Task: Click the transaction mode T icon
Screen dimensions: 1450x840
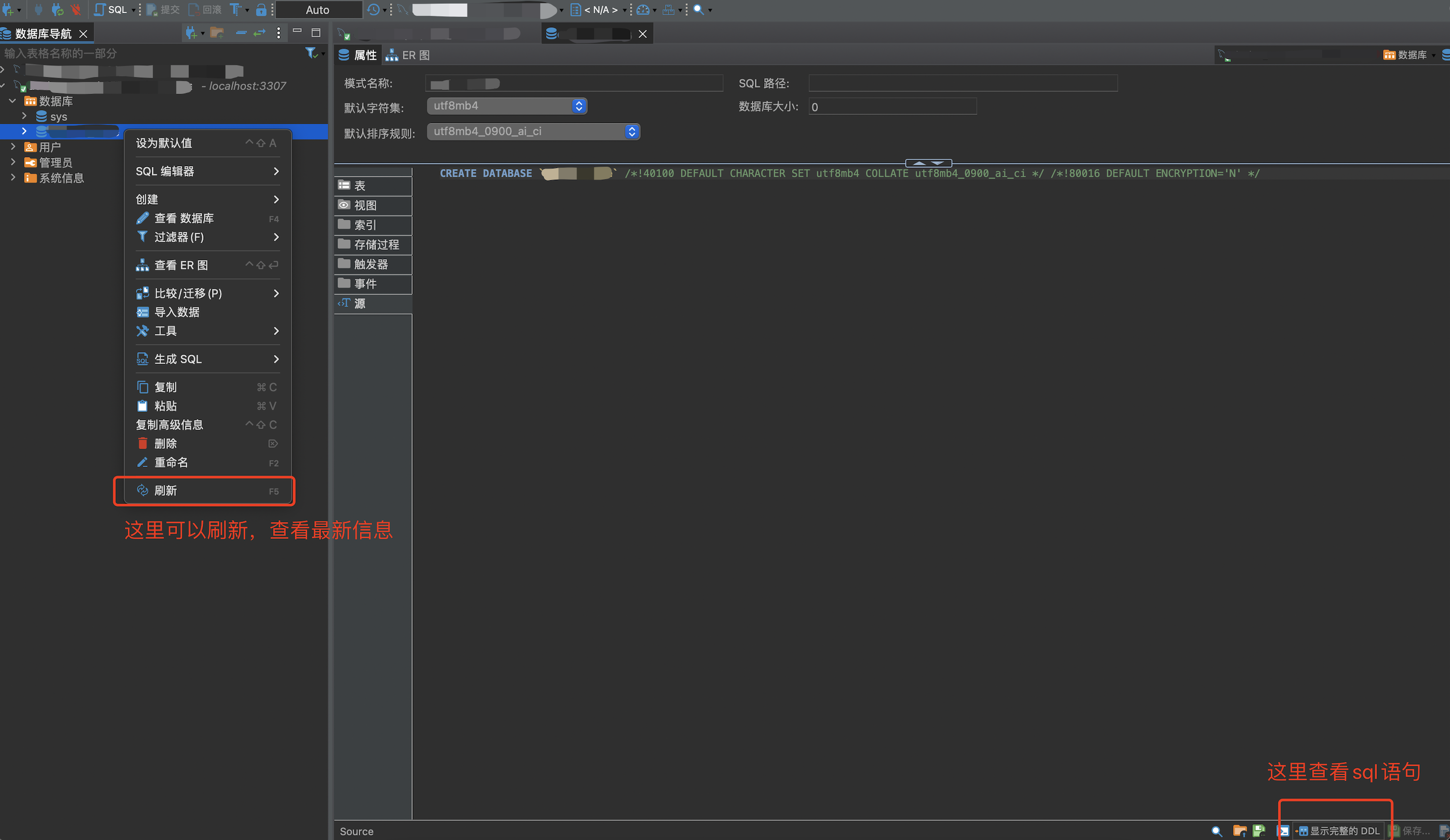Action: coord(235,9)
